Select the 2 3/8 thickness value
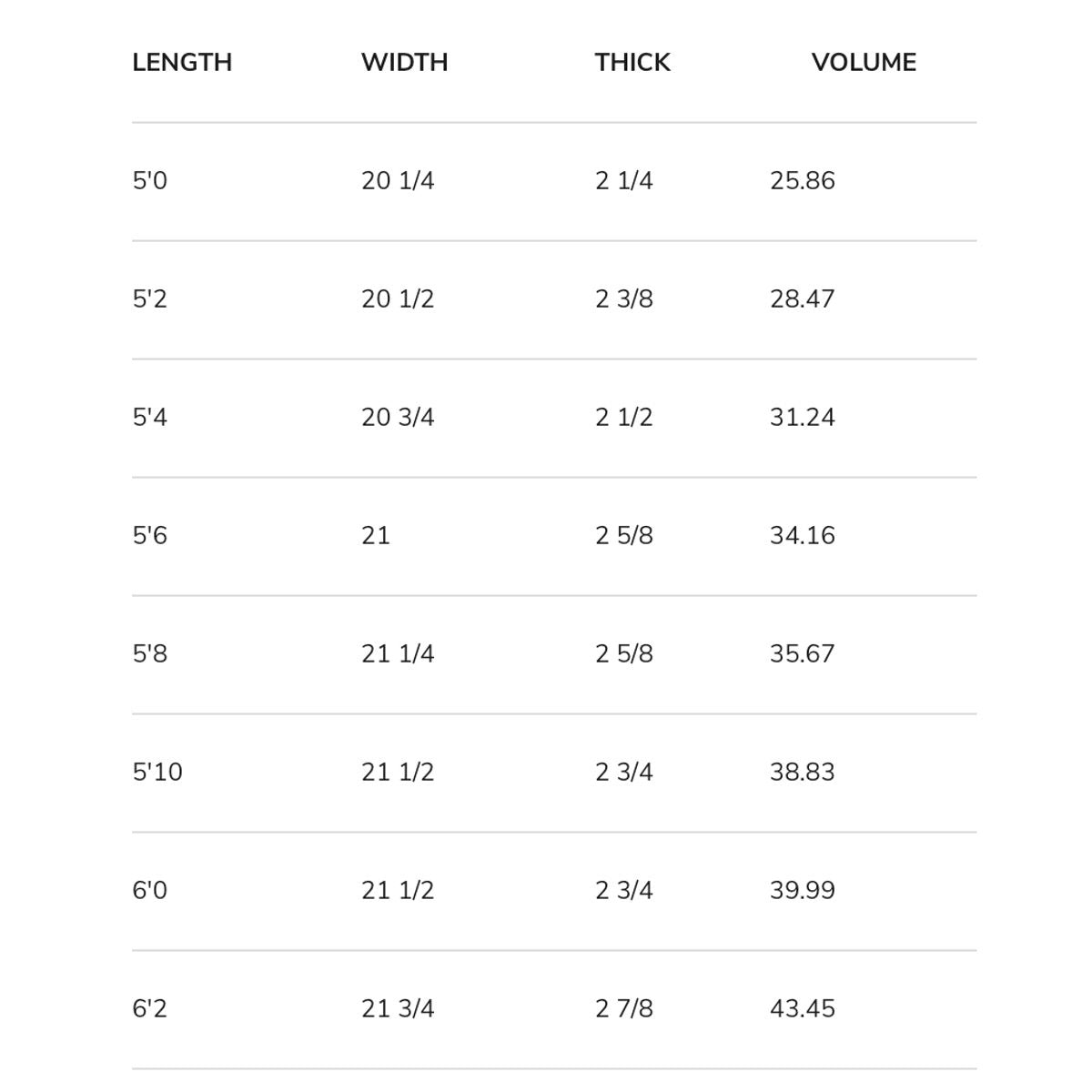Viewport: 1092px width, 1092px height. [x=624, y=298]
